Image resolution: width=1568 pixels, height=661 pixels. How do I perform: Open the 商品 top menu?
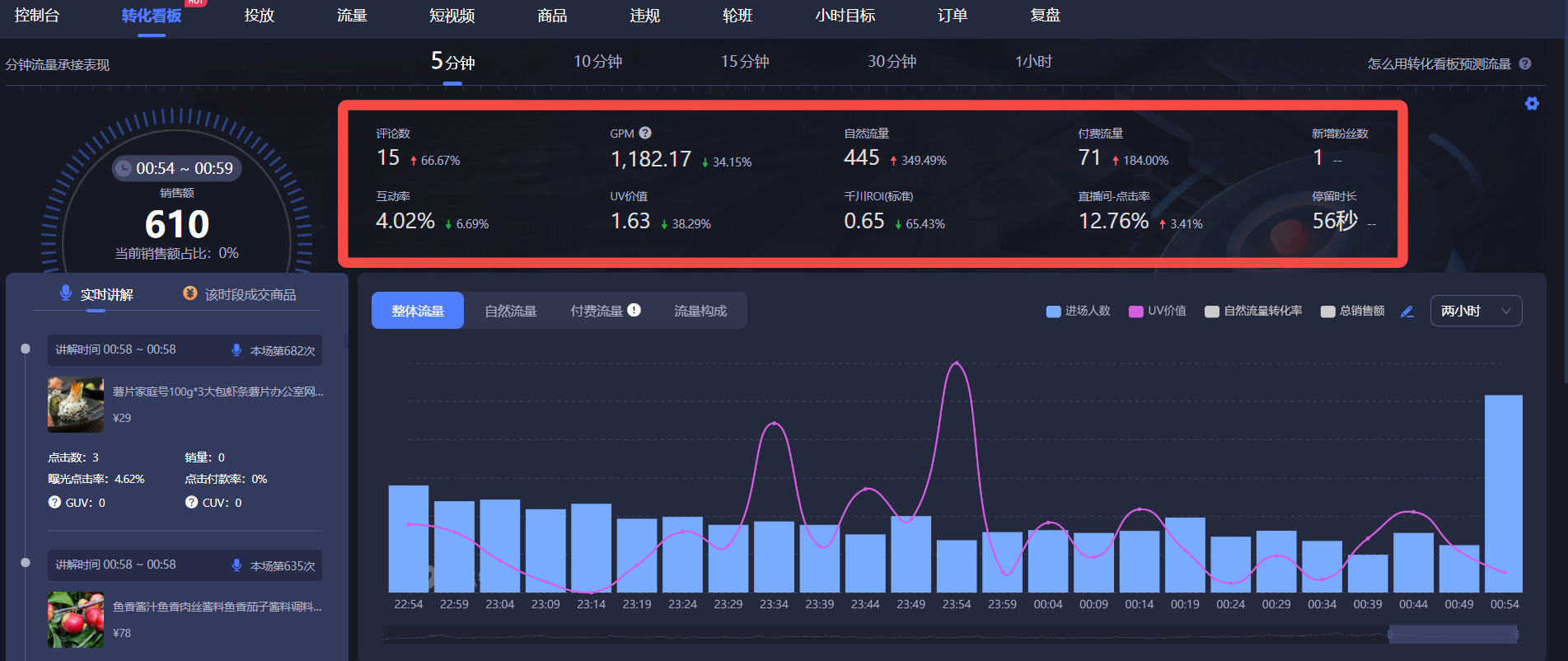click(552, 15)
